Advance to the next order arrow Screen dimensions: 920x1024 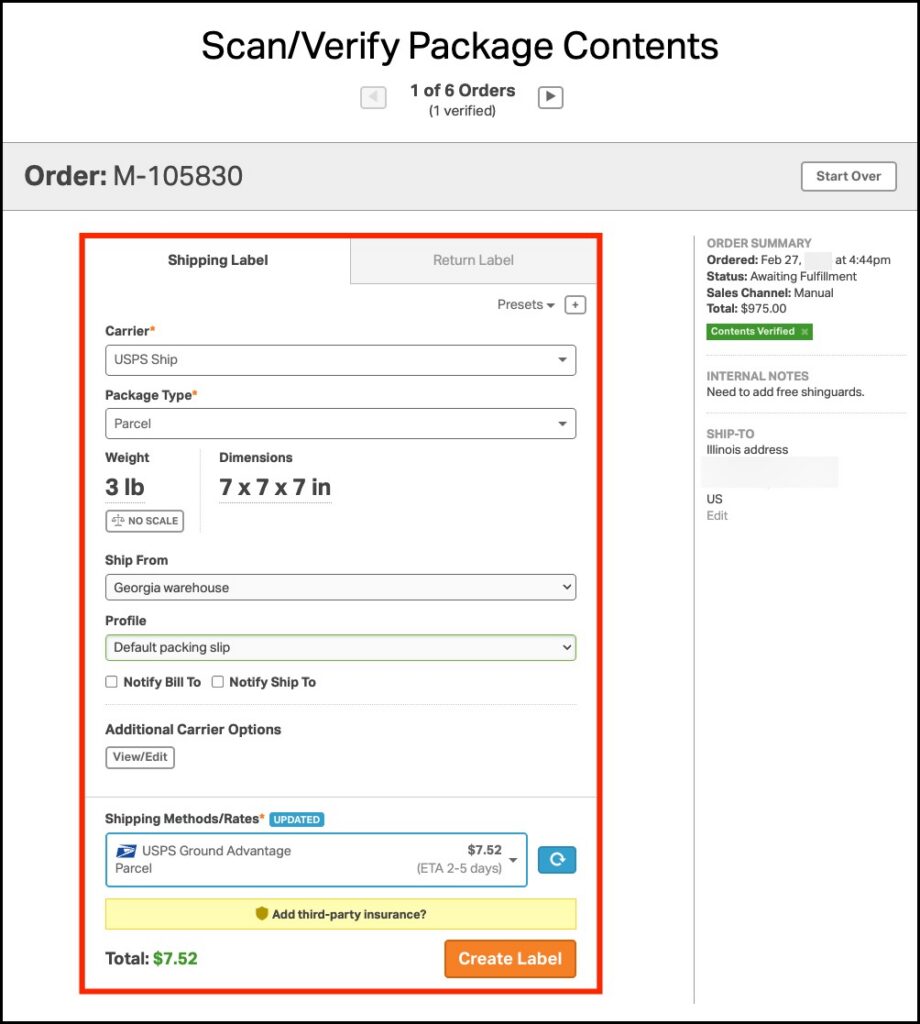(550, 98)
